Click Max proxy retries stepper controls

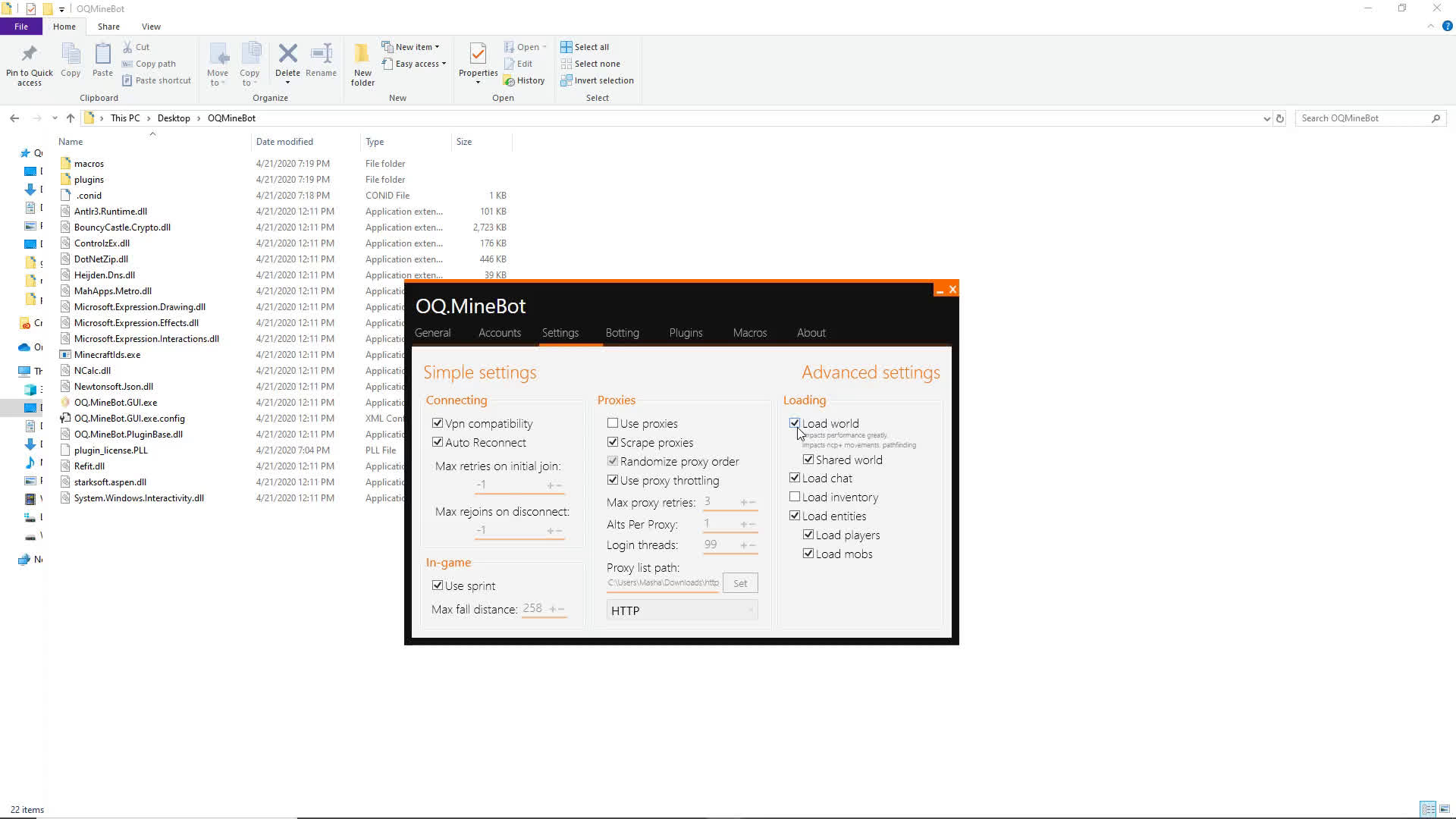pos(748,502)
